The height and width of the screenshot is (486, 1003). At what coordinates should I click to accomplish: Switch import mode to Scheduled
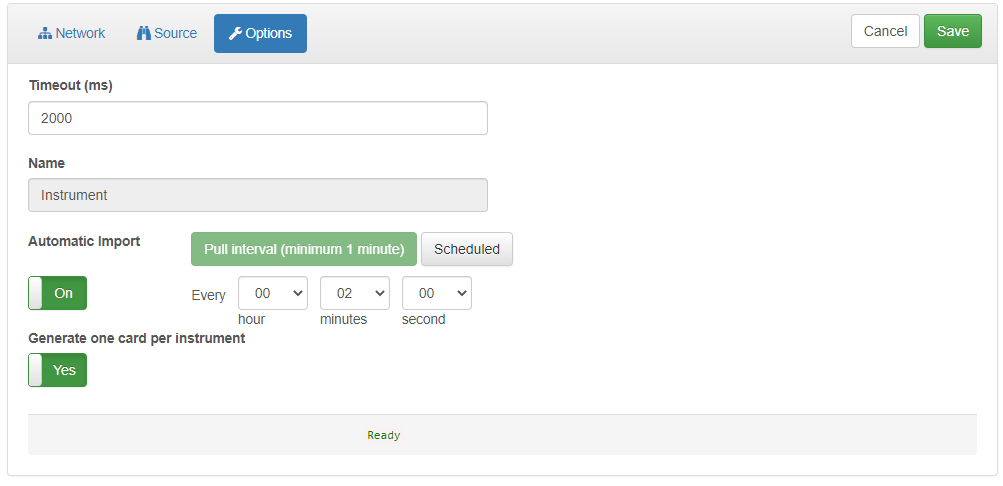(x=467, y=249)
